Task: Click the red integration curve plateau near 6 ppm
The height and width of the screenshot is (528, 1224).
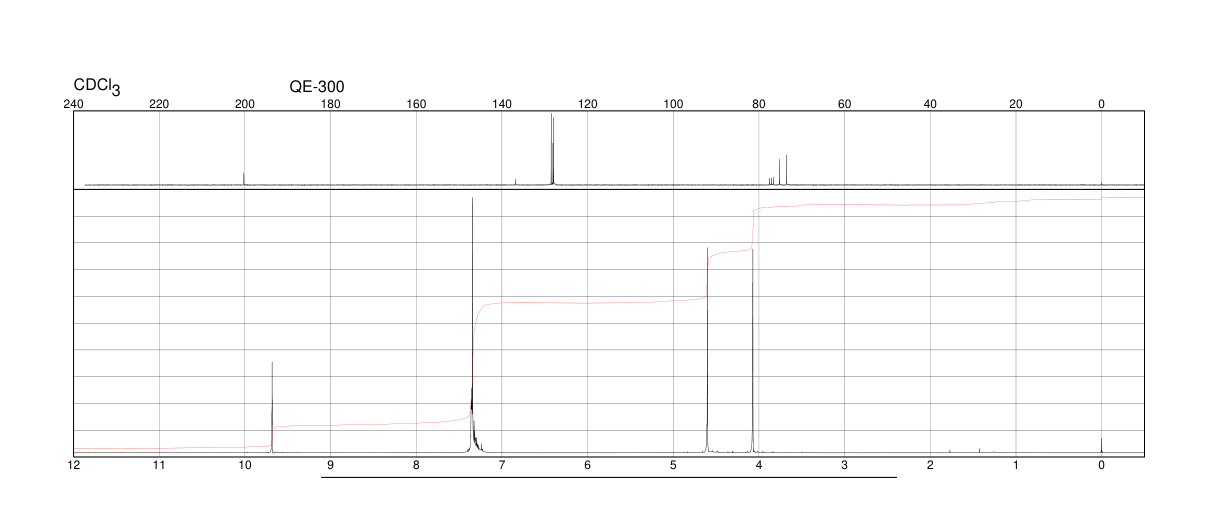Action: click(590, 302)
